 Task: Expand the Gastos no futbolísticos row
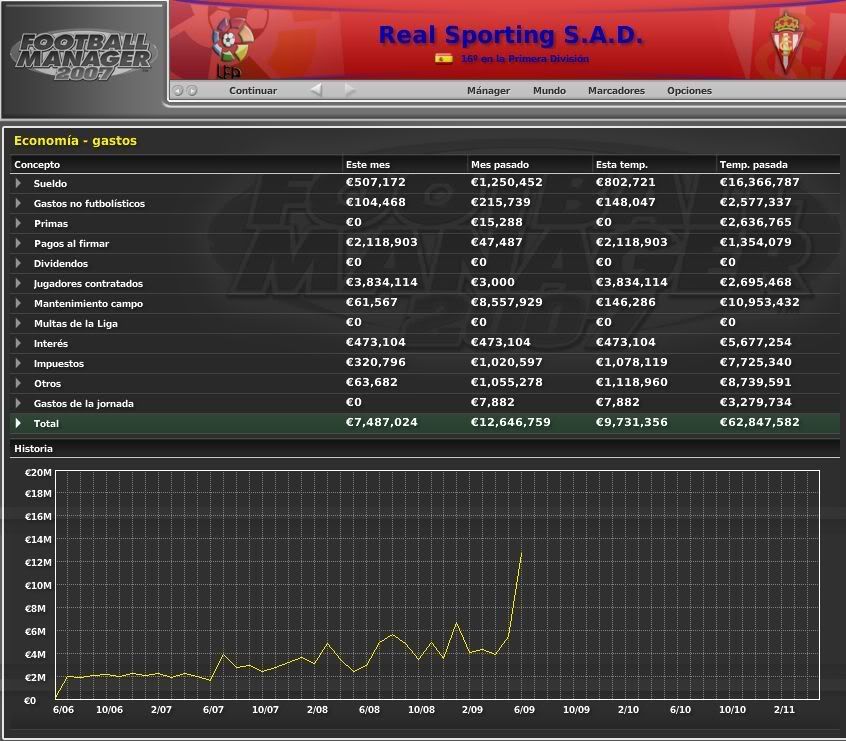(x=18, y=203)
